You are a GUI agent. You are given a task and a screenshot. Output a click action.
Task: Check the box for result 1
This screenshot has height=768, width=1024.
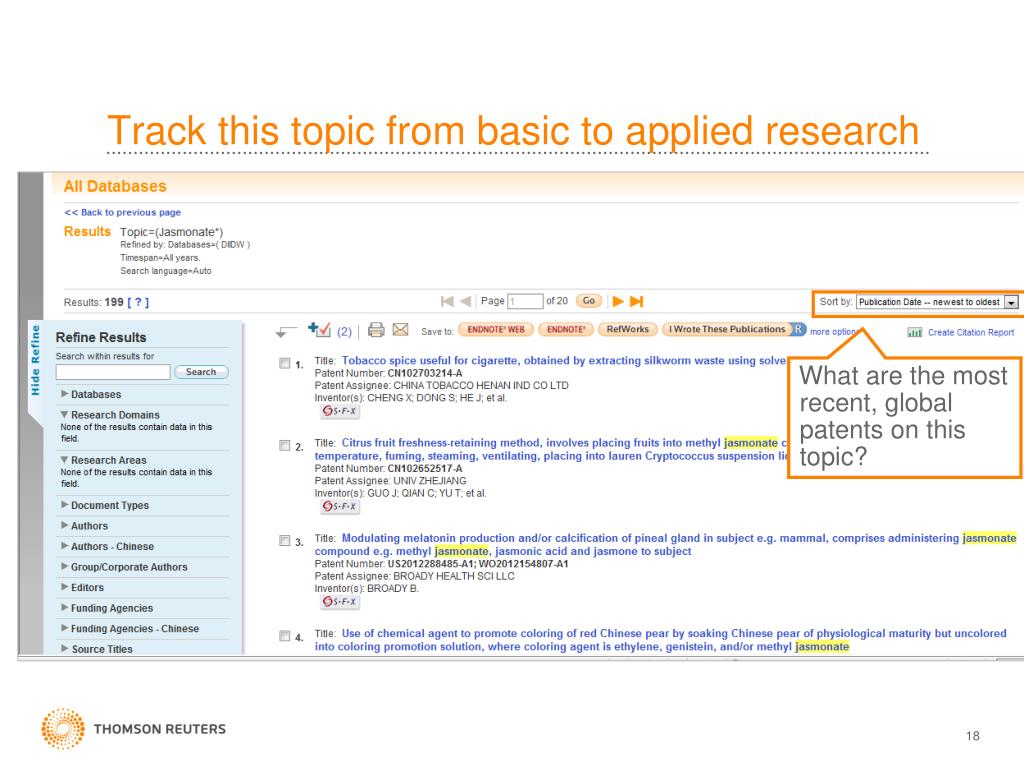pos(285,363)
